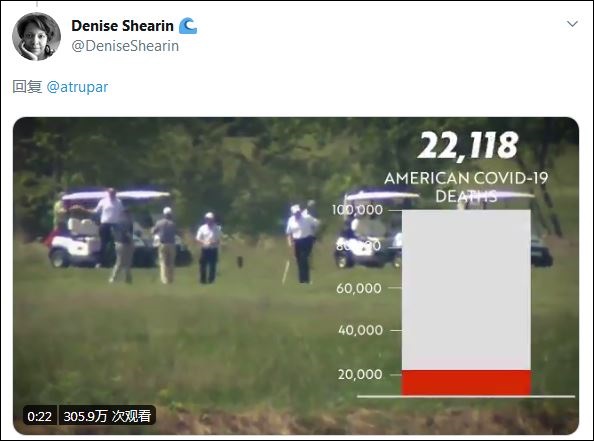Image resolution: width=594 pixels, height=441 pixels.
Task: Open the Denise Shearin display name
Action: [x=122, y=26]
